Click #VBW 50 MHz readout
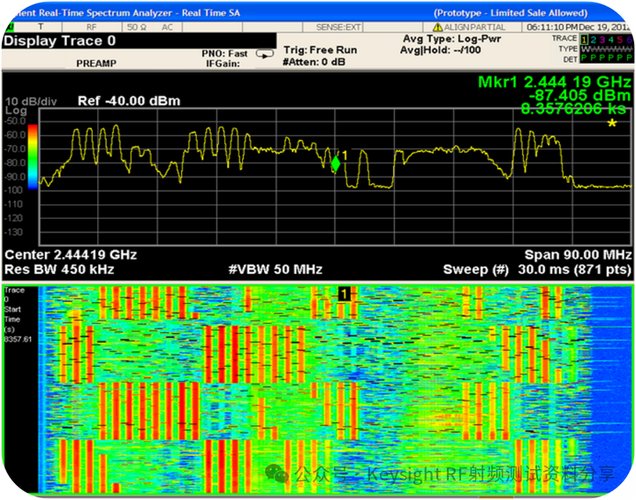Image resolution: width=636 pixels, height=500 pixels. tap(275, 269)
